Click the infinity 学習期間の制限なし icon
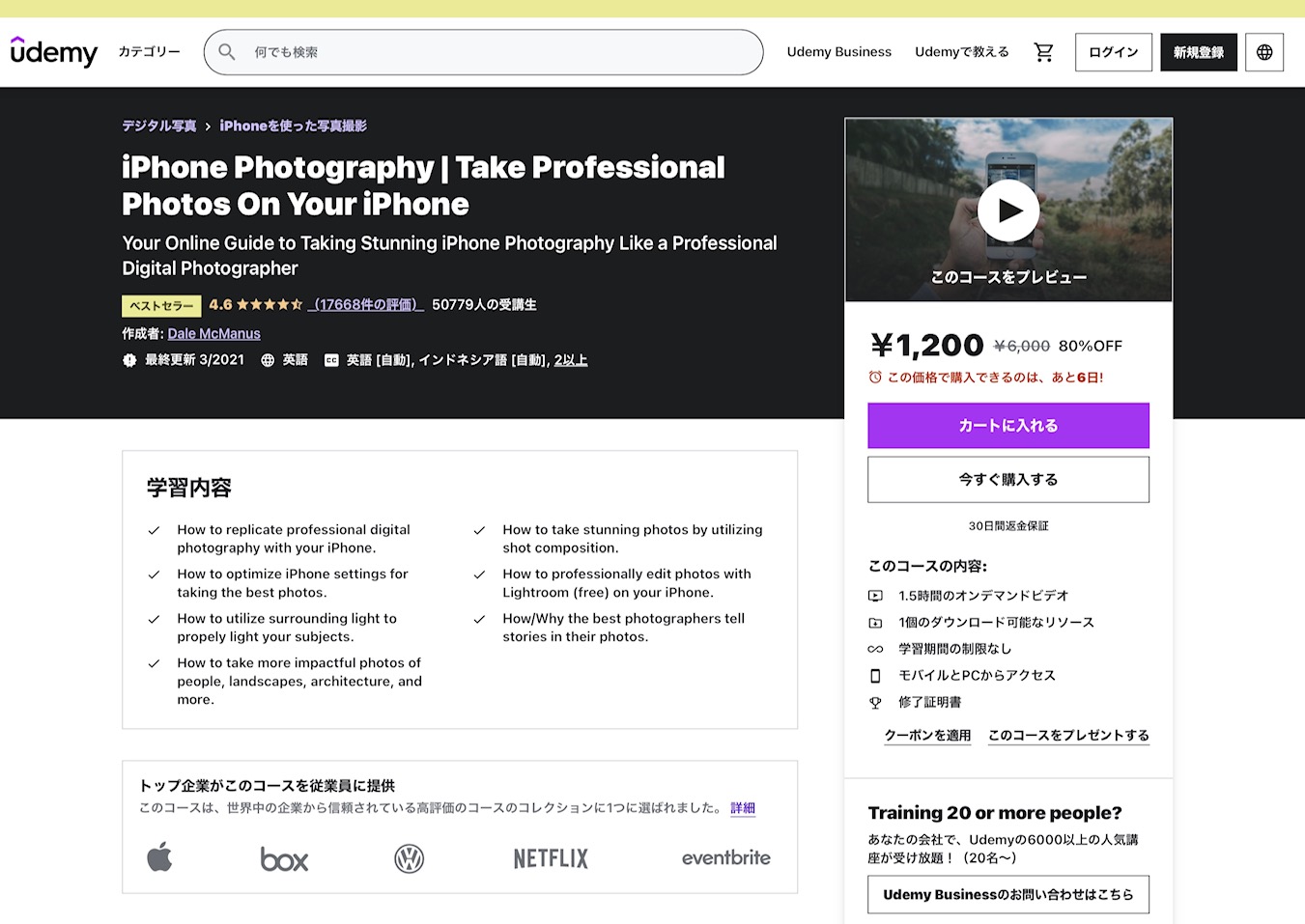Screen dimensions: 1305x924 [x=875, y=649]
